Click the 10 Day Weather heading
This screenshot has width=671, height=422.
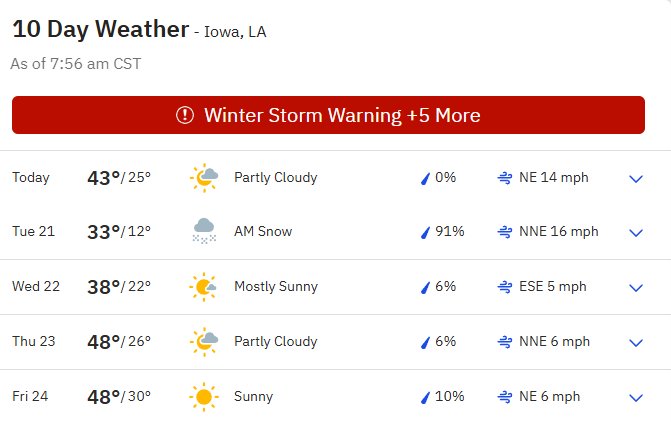tap(101, 30)
